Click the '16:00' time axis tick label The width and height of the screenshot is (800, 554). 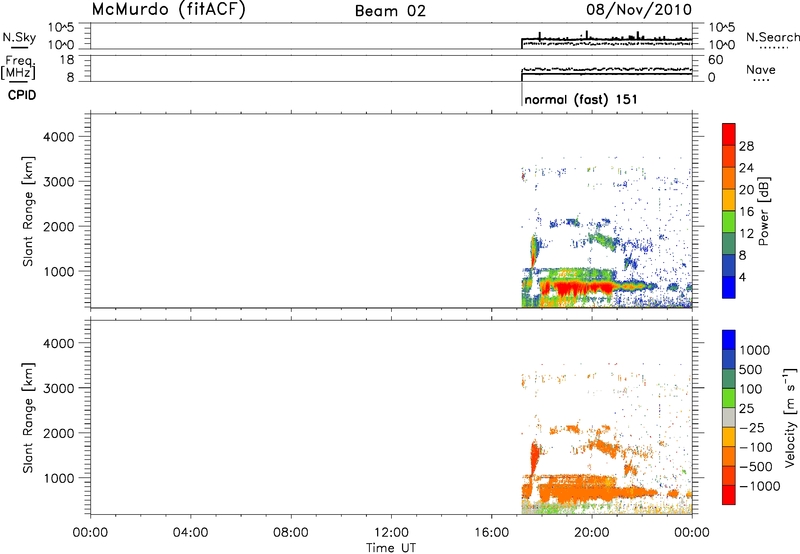(x=491, y=533)
